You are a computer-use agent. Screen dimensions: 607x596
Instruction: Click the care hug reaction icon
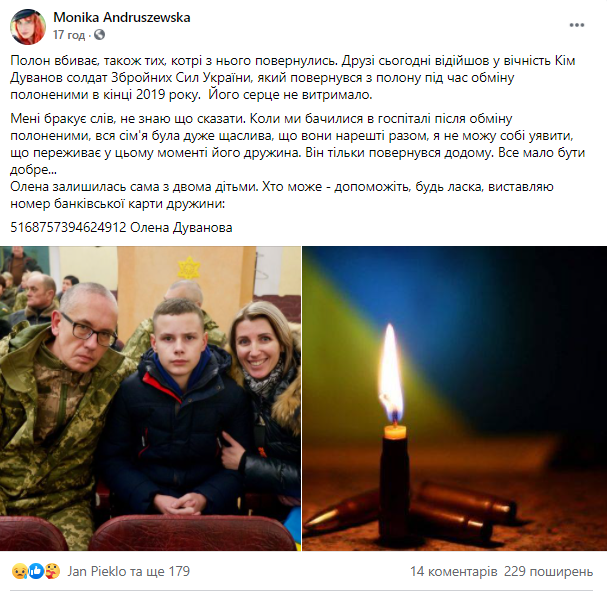click(53, 571)
